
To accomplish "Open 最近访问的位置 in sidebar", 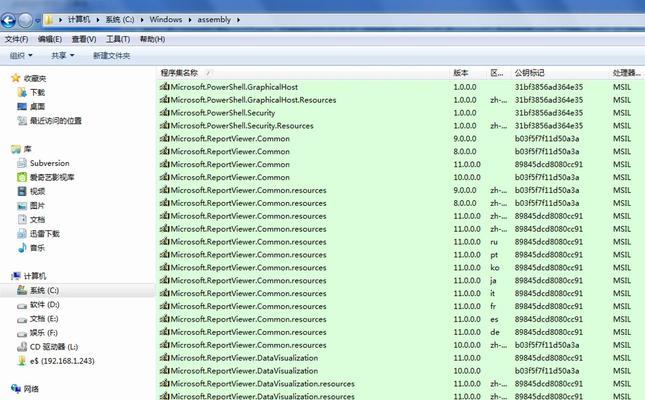I will point(56,121).
